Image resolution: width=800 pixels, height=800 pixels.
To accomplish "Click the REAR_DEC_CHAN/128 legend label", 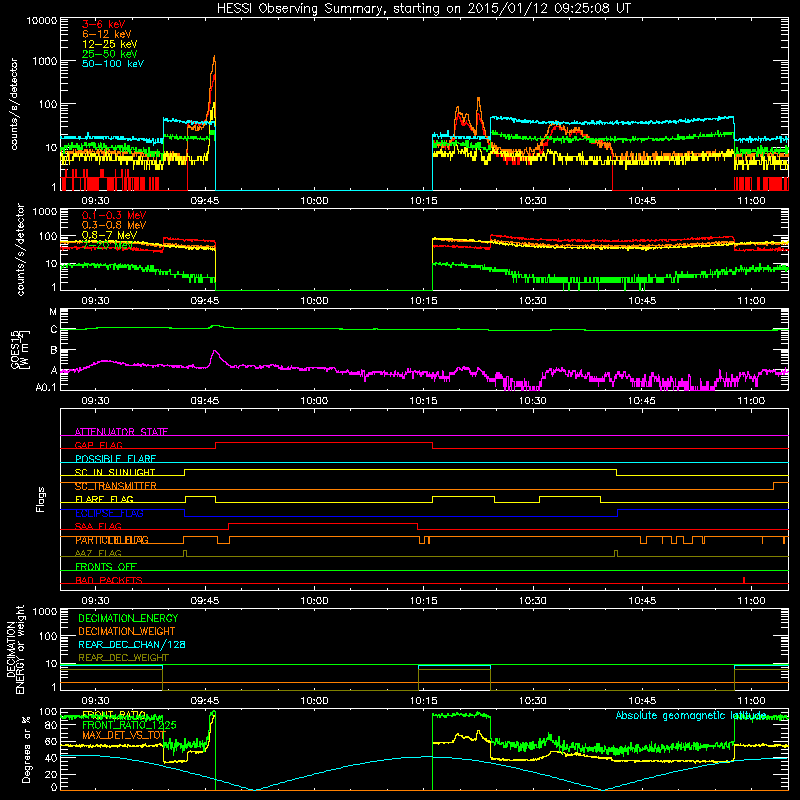I will coord(132,645).
